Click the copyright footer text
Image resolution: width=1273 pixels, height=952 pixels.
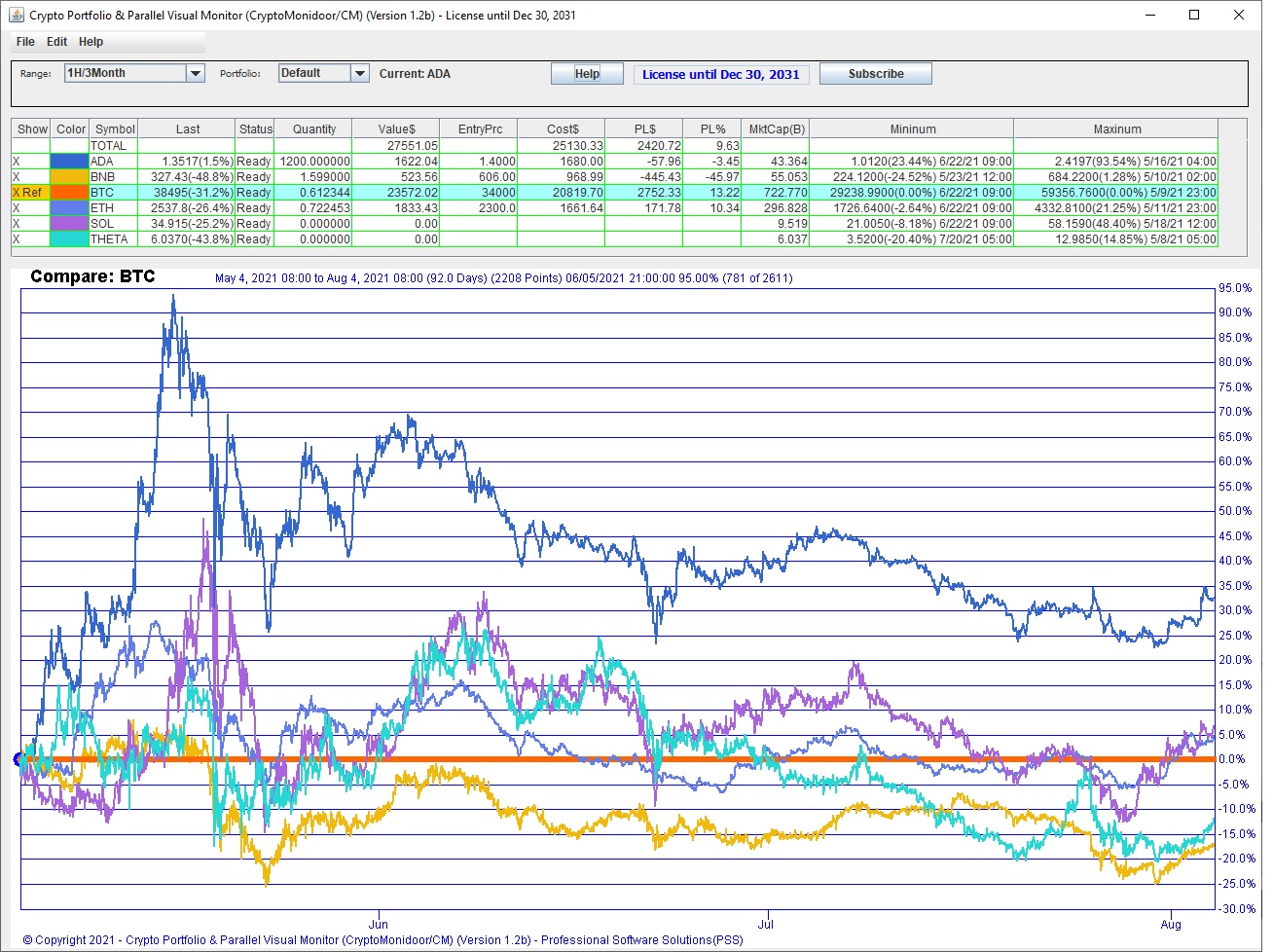click(382, 940)
